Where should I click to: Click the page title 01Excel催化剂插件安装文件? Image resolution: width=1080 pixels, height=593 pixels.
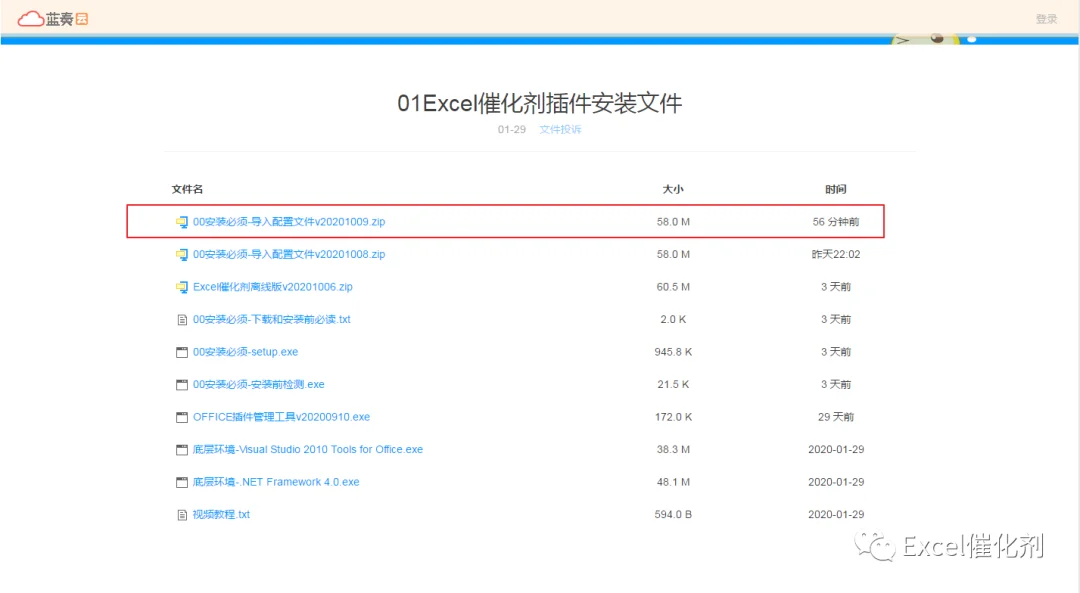tap(539, 103)
